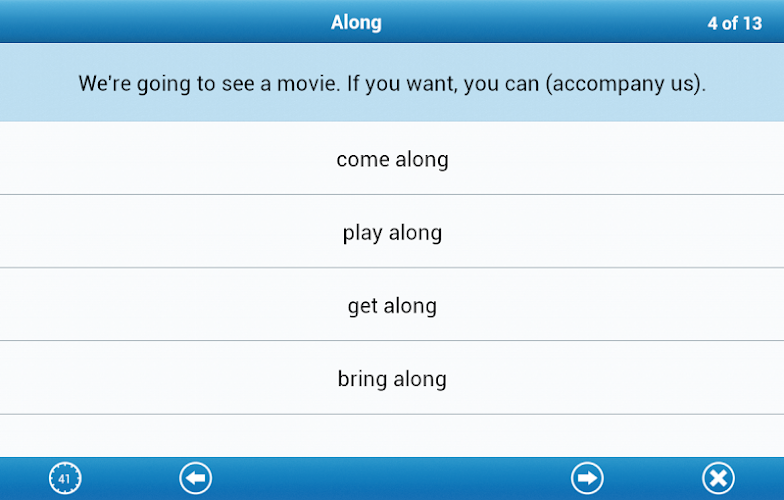This screenshot has height=500, width=784.
Task: Advance to the next question with right arrow
Action: click(587, 478)
